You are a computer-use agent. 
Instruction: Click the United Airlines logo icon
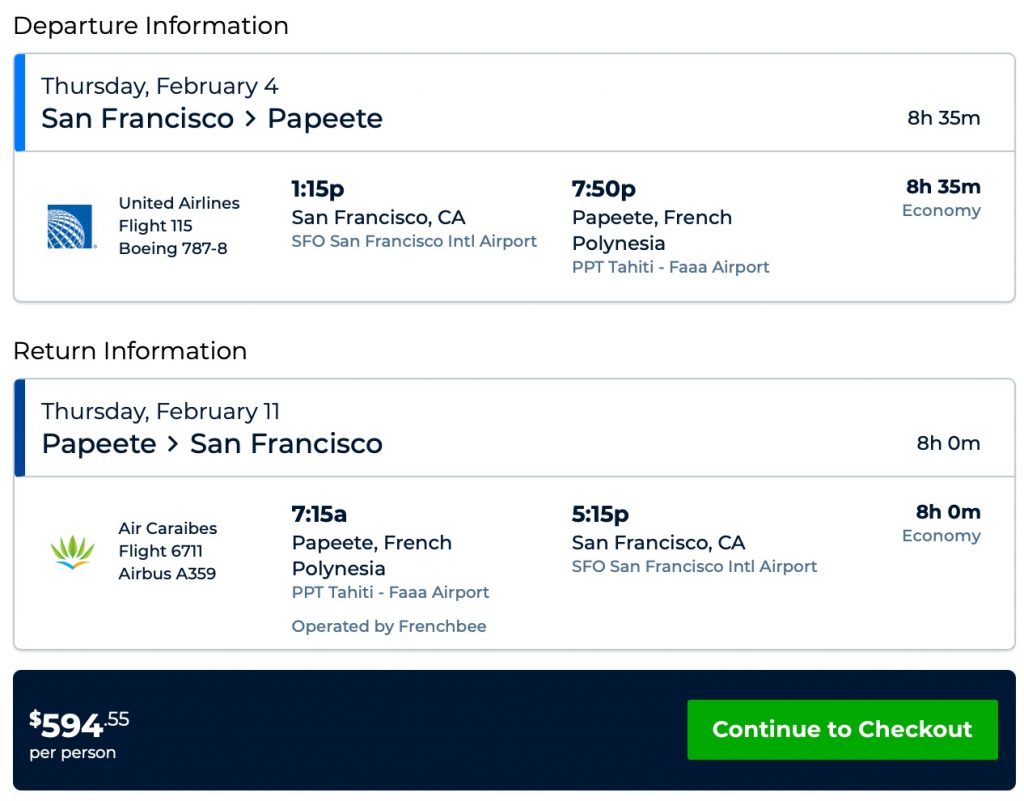[71, 227]
